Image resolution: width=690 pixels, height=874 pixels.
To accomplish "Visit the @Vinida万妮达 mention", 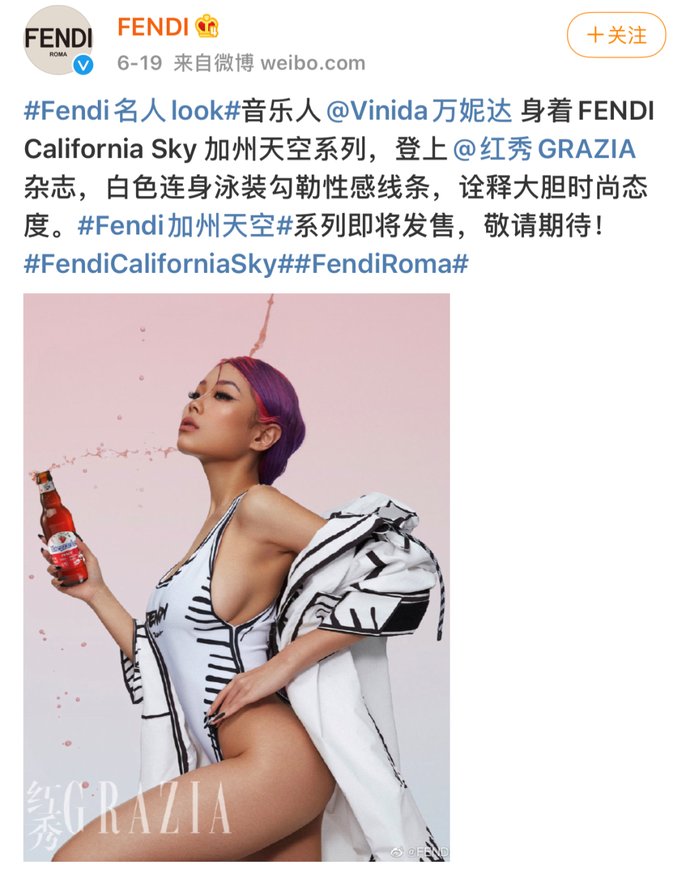I will pyautogui.click(x=419, y=111).
